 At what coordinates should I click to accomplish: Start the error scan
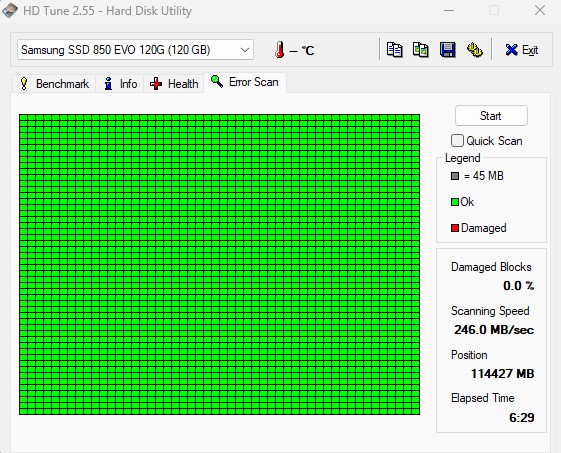click(491, 116)
